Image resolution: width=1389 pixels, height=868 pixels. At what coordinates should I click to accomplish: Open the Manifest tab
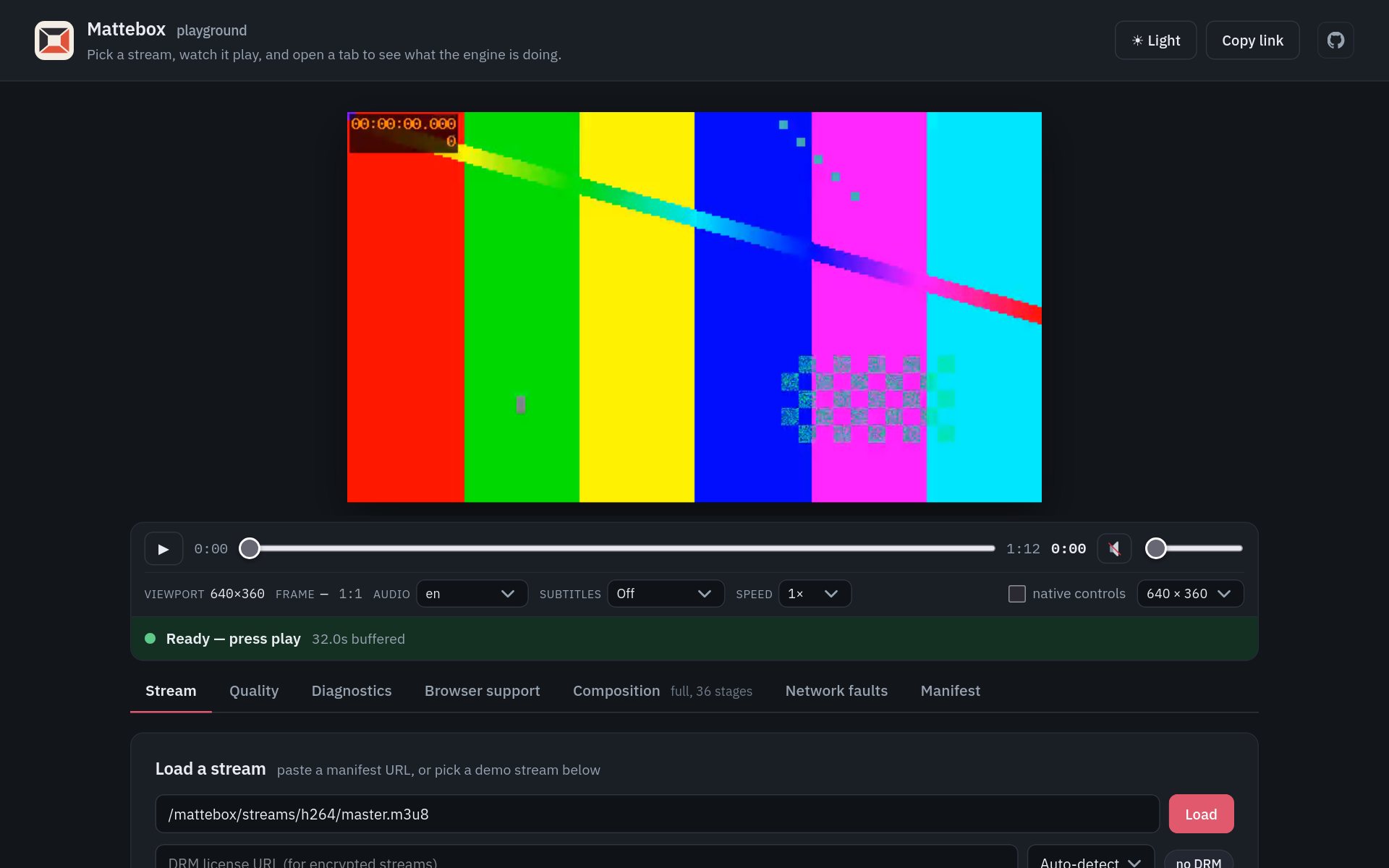[x=951, y=691]
